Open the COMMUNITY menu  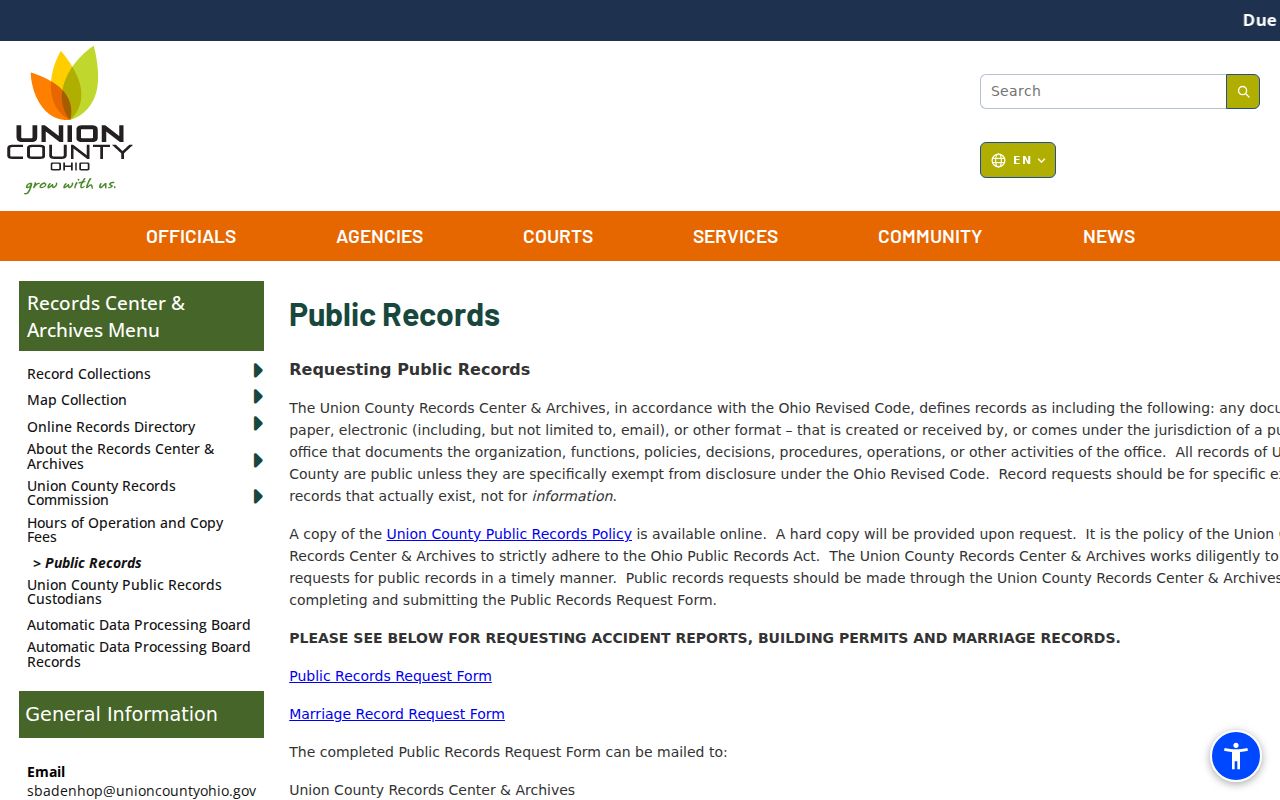point(930,237)
